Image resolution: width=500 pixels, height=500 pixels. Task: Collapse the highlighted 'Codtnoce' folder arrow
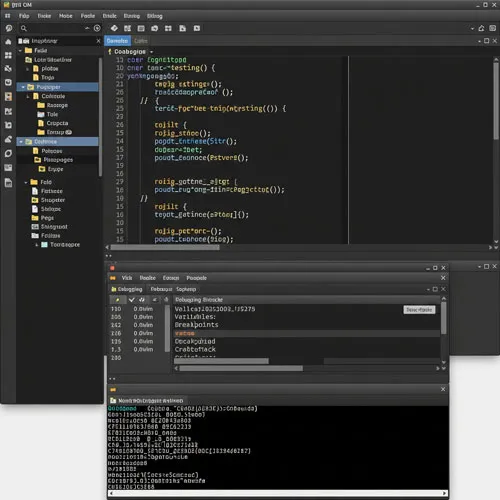pos(21,142)
